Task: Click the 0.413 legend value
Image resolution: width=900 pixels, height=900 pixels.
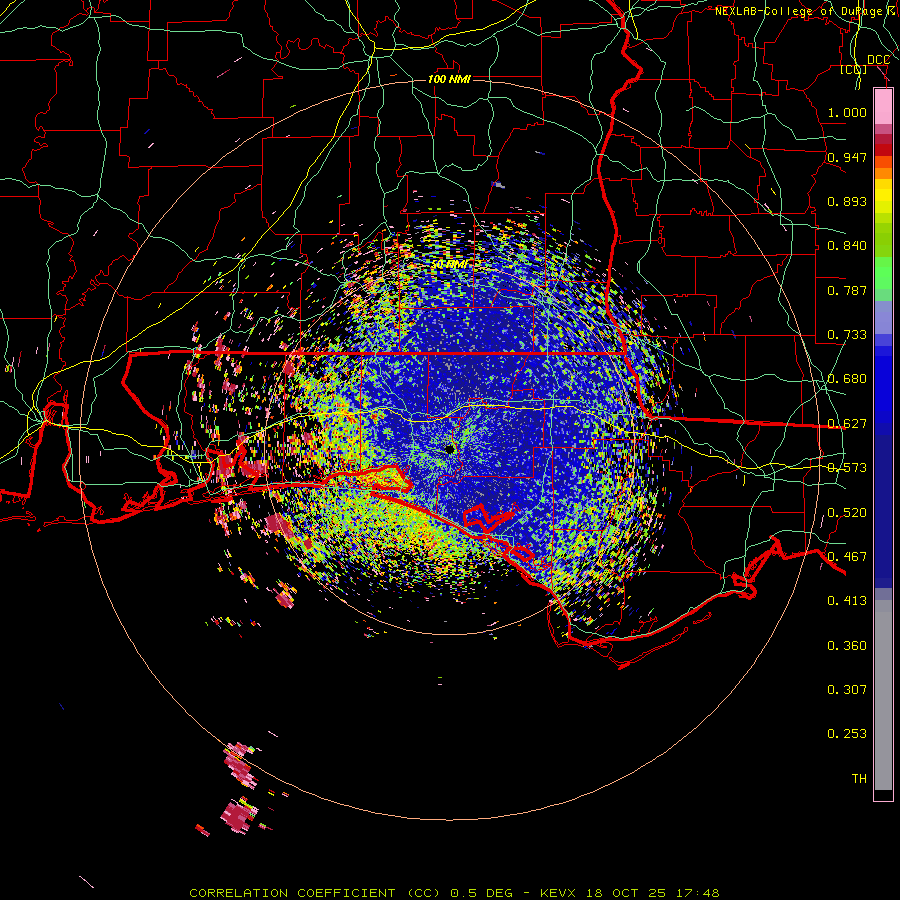Action: (x=847, y=601)
